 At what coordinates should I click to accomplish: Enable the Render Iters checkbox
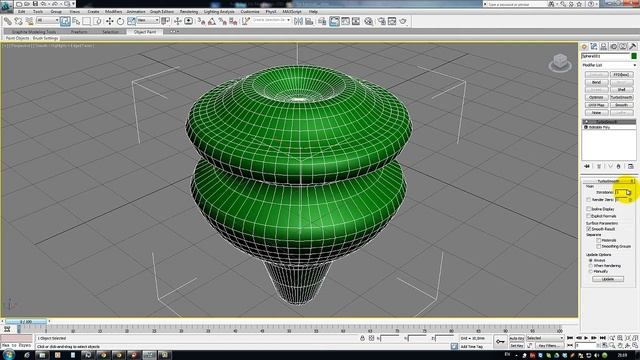click(x=589, y=200)
